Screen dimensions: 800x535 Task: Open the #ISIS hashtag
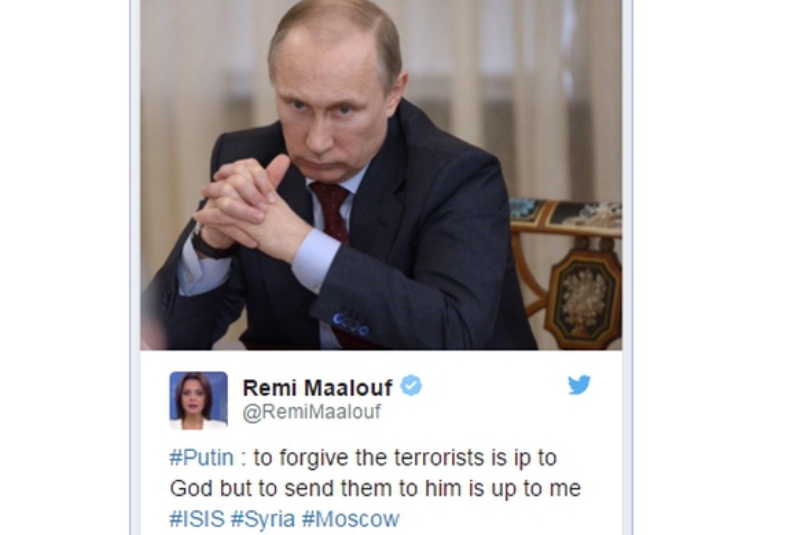click(197, 519)
